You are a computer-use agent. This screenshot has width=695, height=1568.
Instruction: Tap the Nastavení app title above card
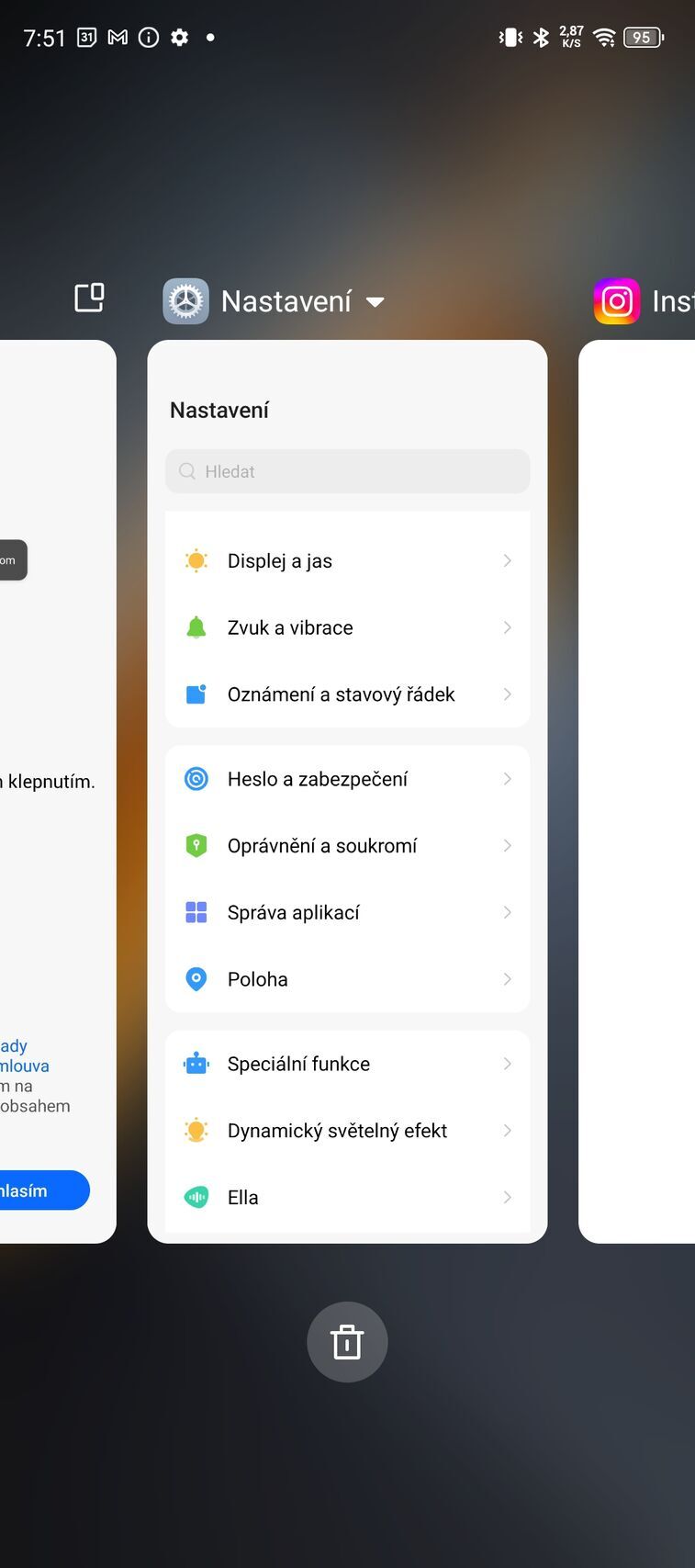pos(286,301)
